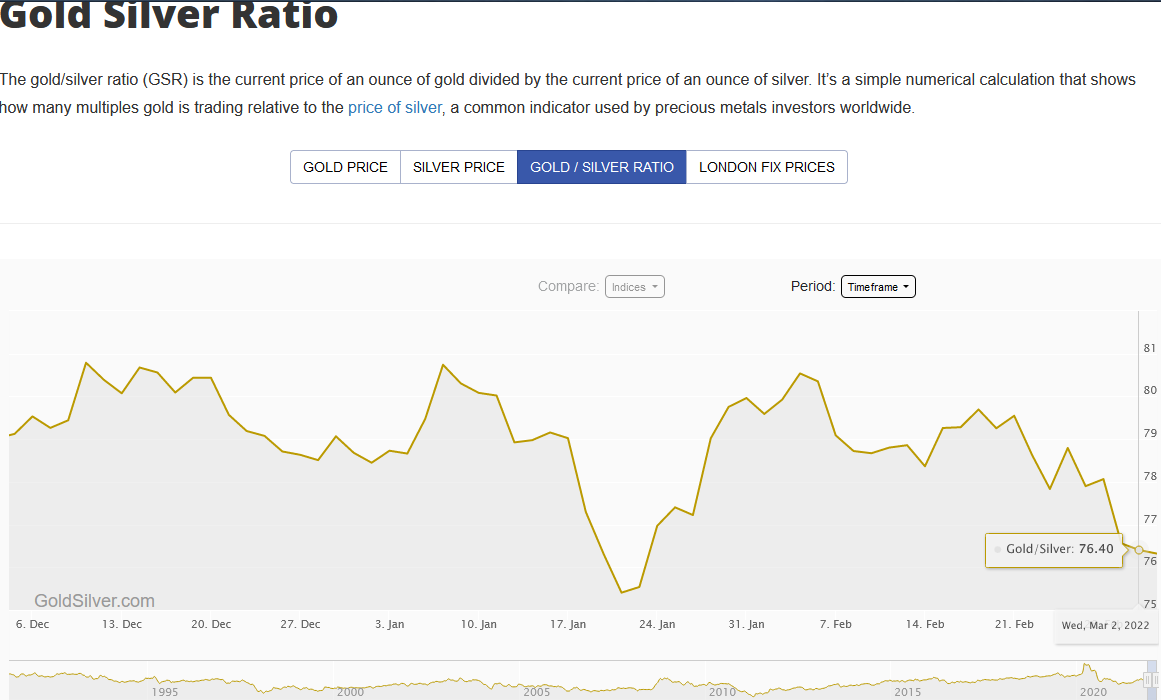Select the GOLD / SILVER RATIO tab

(602, 167)
